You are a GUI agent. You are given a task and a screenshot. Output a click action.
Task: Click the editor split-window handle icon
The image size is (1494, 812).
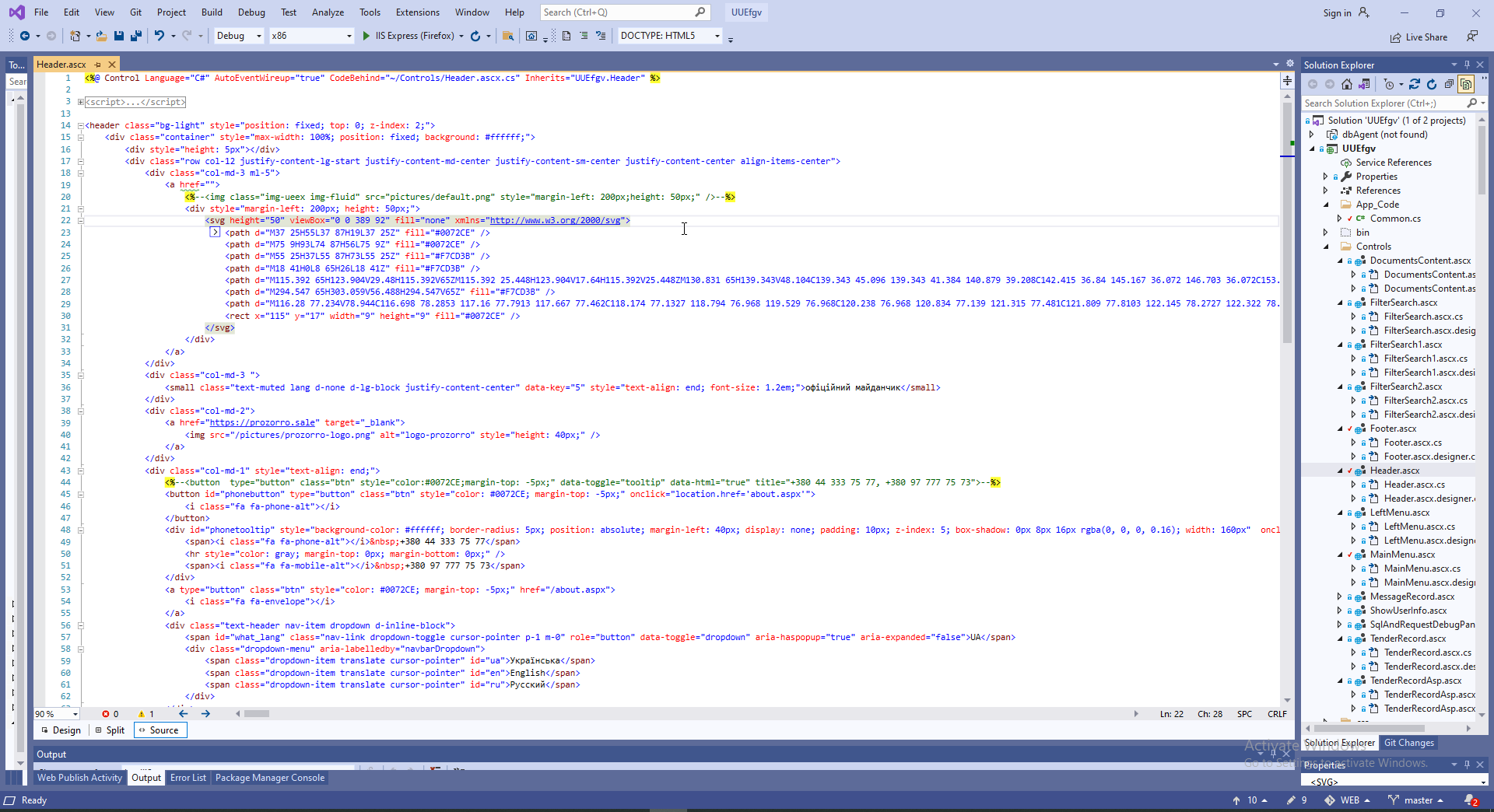point(1287,81)
